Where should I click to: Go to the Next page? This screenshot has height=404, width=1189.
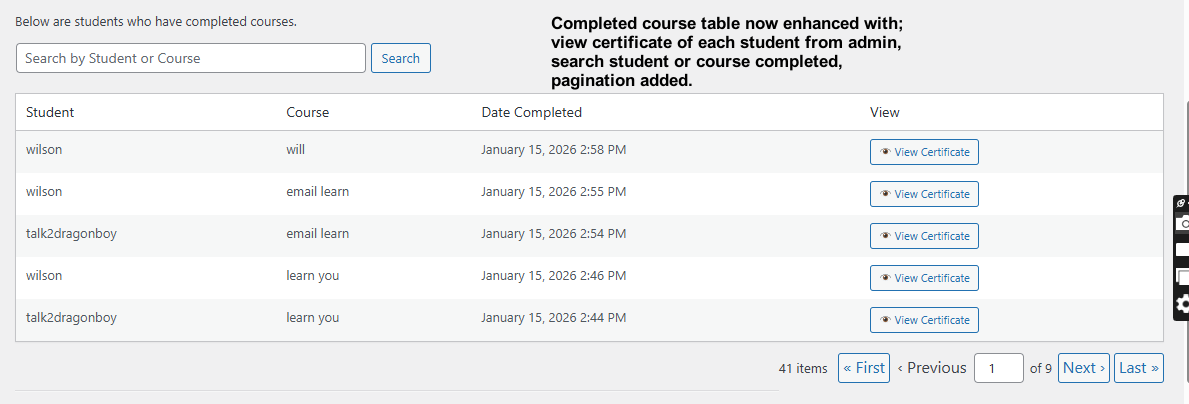click(1084, 368)
